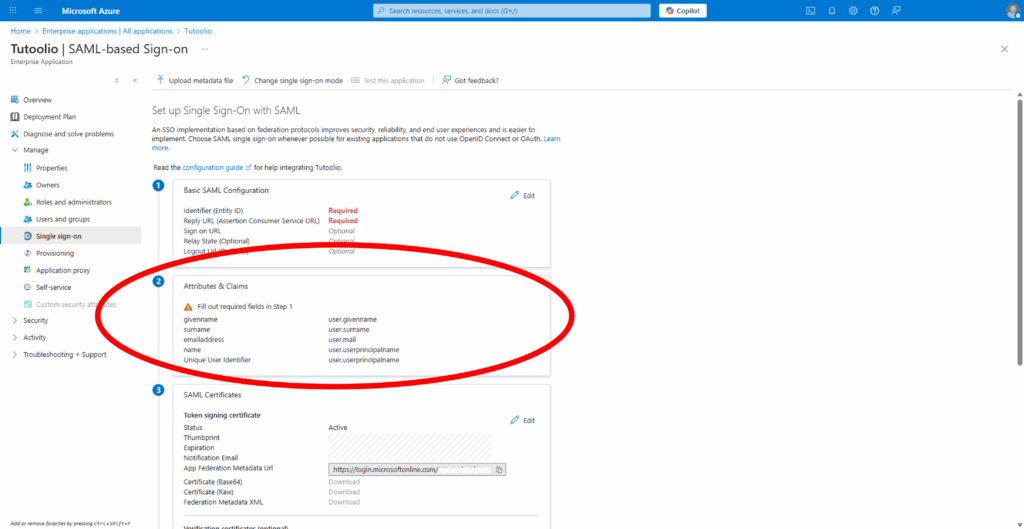Collapse the Manage section
Image resolution: width=1024 pixels, height=529 pixels.
tap(14, 150)
